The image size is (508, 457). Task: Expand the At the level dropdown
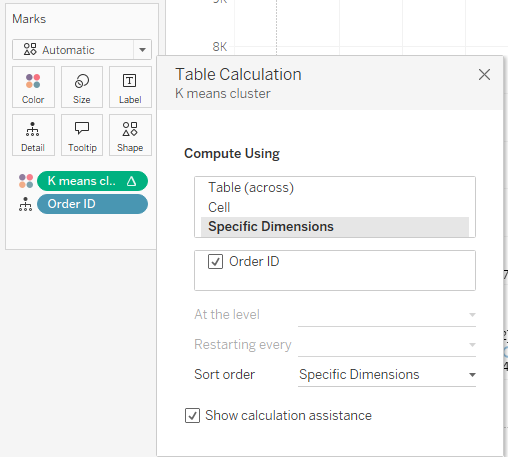coord(387,315)
